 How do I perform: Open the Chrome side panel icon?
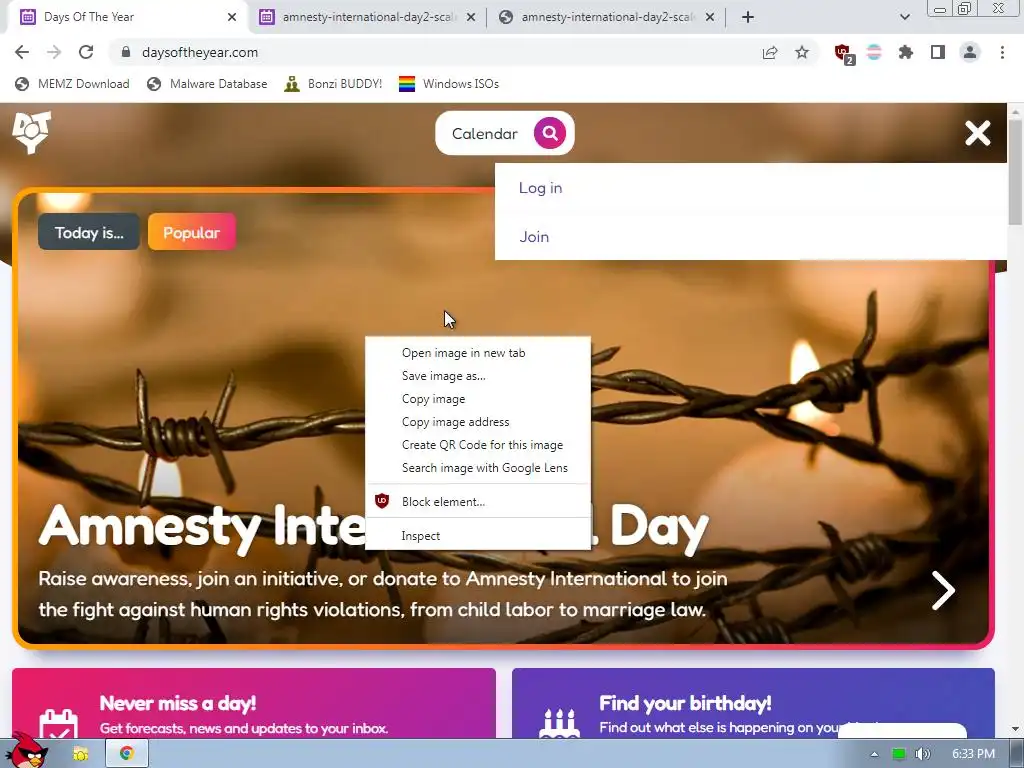tap(938, 52)
